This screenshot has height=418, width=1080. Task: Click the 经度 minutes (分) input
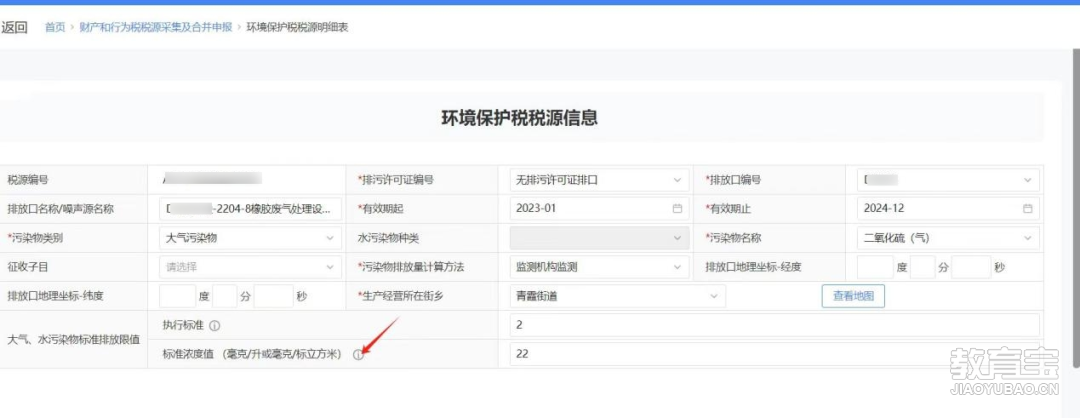pyautogui.click(x=922, y=267)
